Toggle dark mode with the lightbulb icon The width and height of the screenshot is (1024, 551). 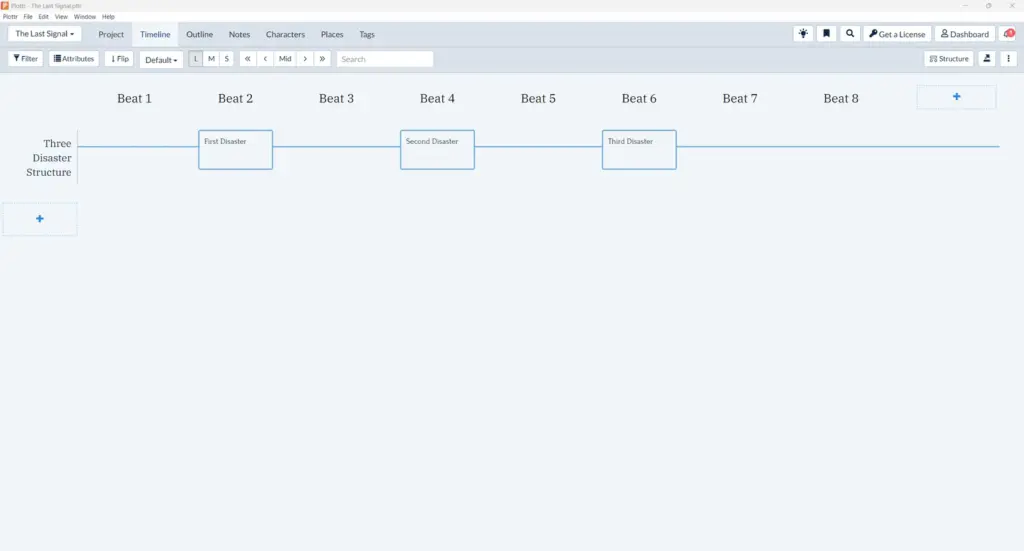click(803, 34)
